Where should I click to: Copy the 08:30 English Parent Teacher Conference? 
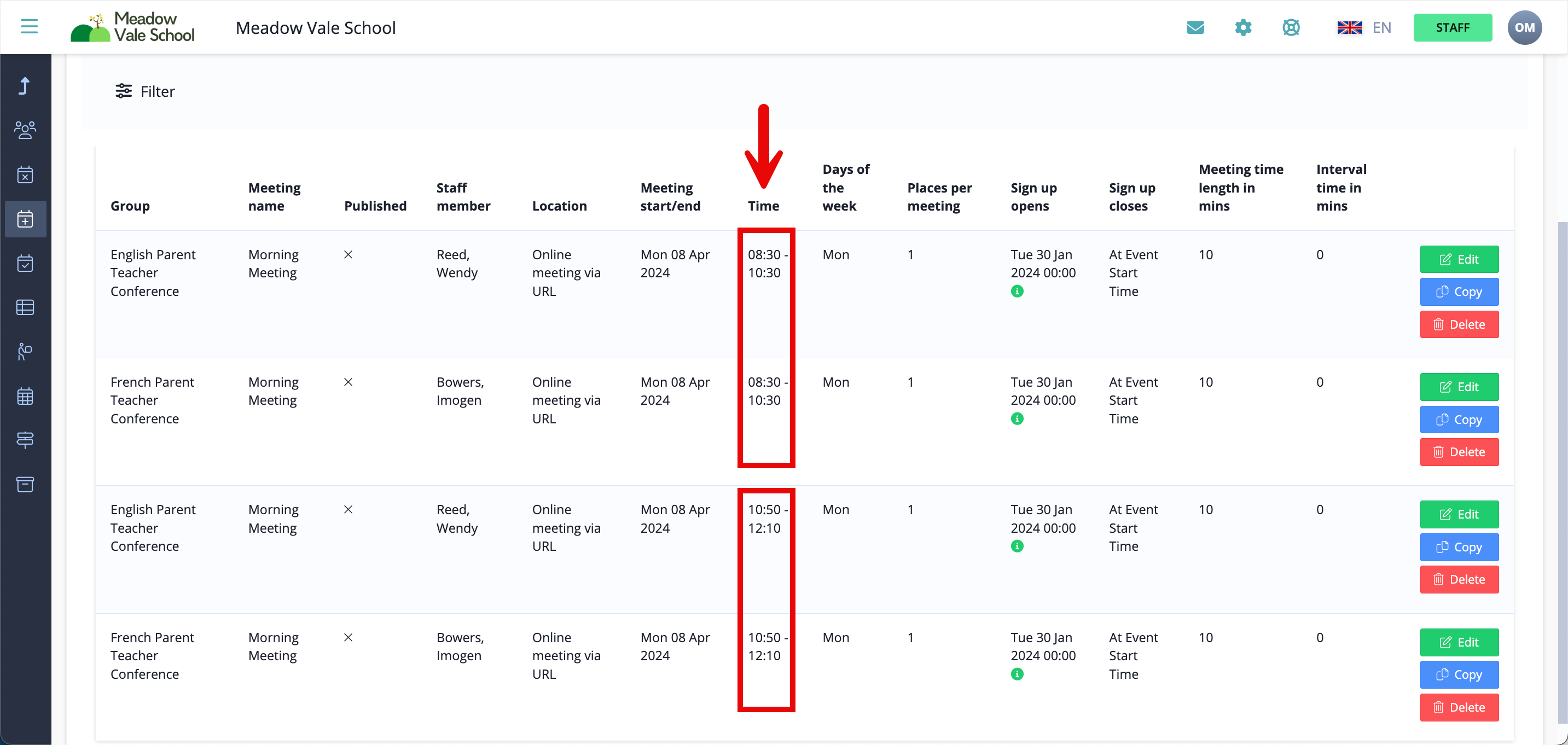pos(1459,292)
